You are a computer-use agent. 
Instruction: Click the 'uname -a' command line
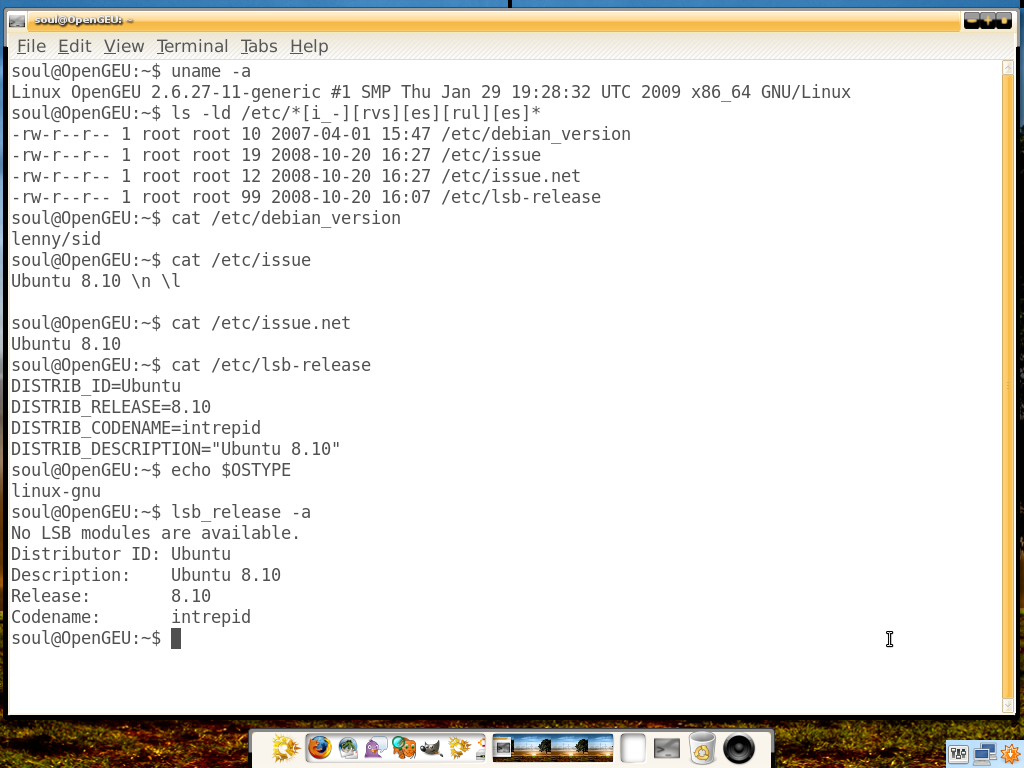(131, 71)
